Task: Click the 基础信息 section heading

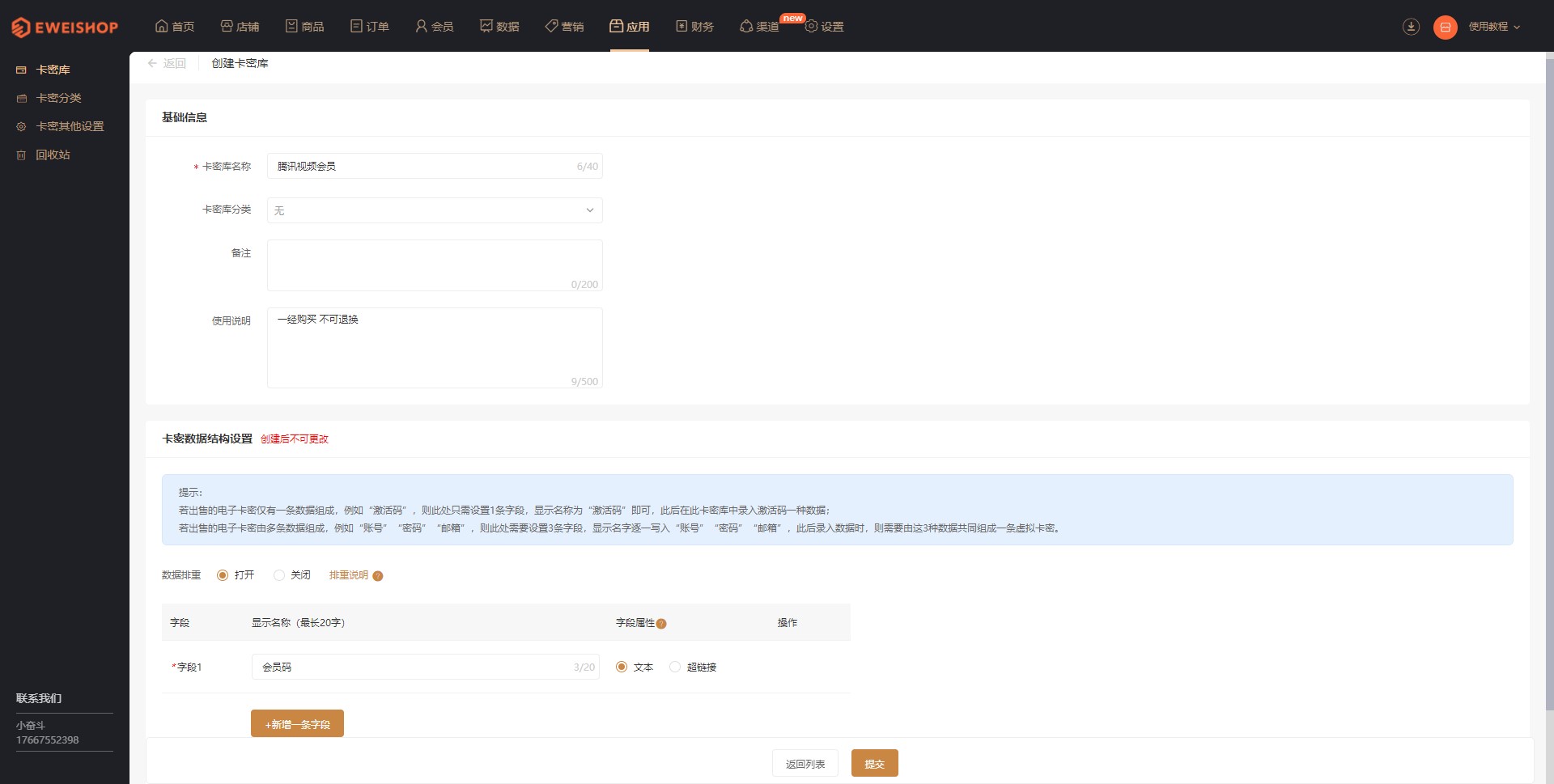Action: tap(185, 117)
